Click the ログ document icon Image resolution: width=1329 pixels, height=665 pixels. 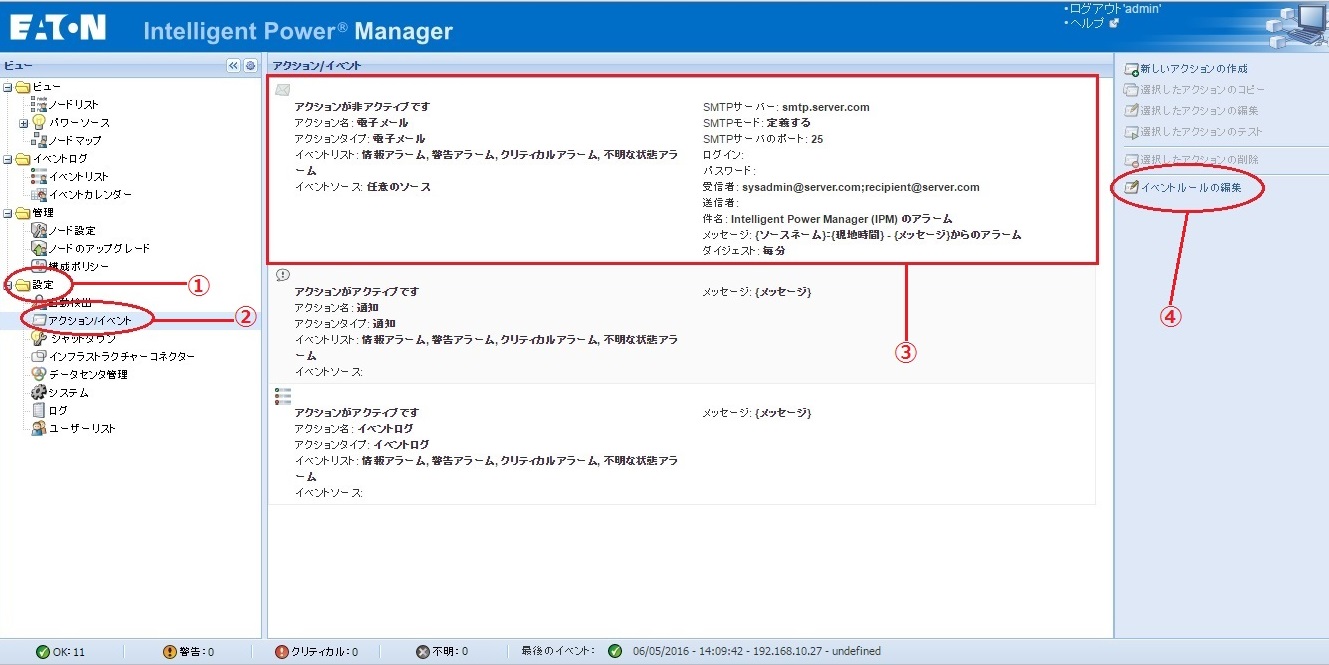(39, 410)
